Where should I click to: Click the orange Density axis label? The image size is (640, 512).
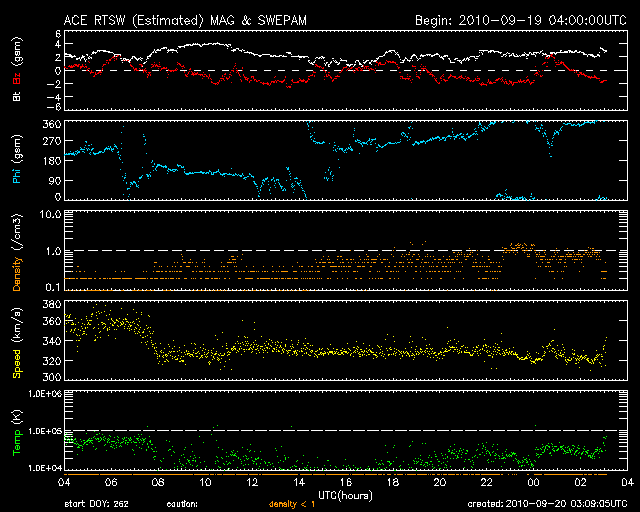point(17,274)
